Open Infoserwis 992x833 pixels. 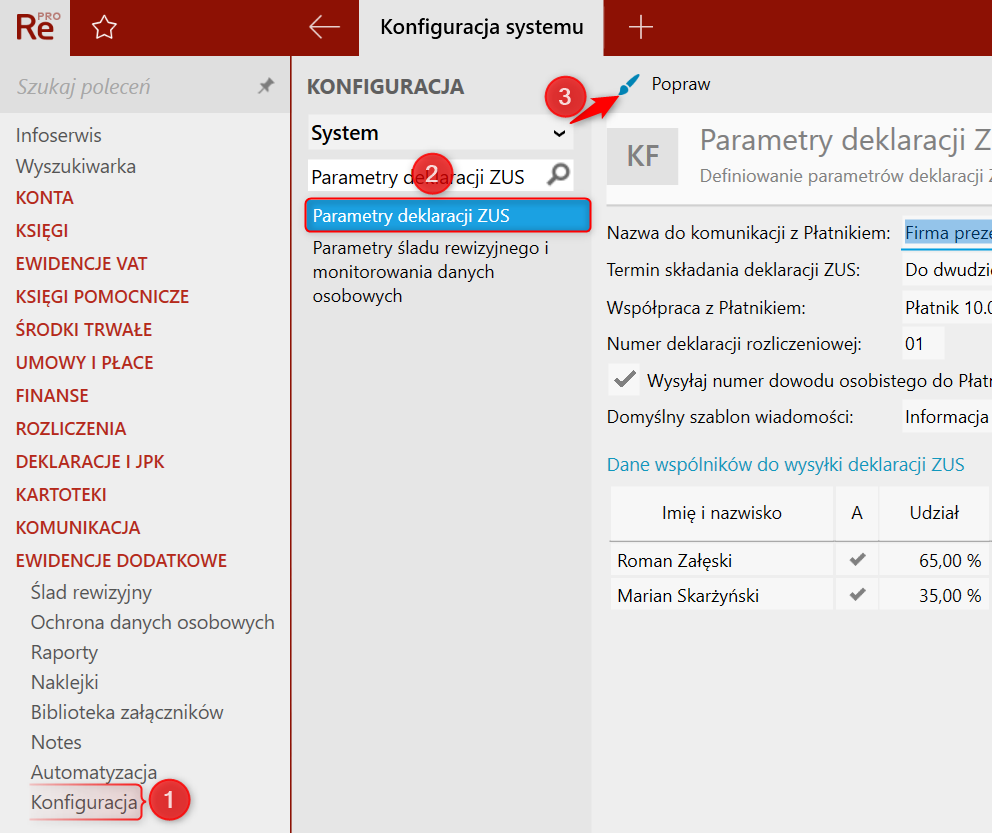[58, 135]
